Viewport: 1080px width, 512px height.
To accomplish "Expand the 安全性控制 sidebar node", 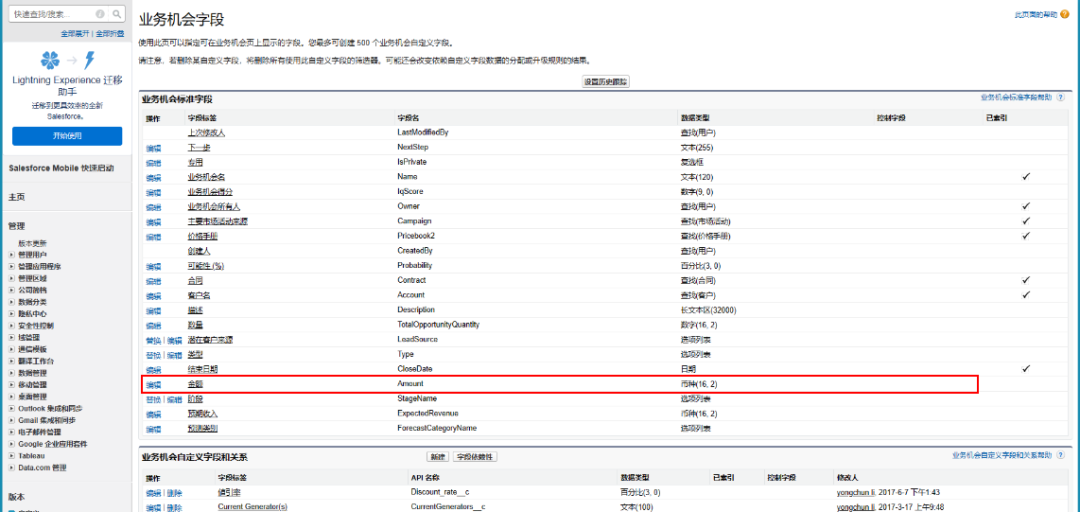I will (x=11, y=325).
